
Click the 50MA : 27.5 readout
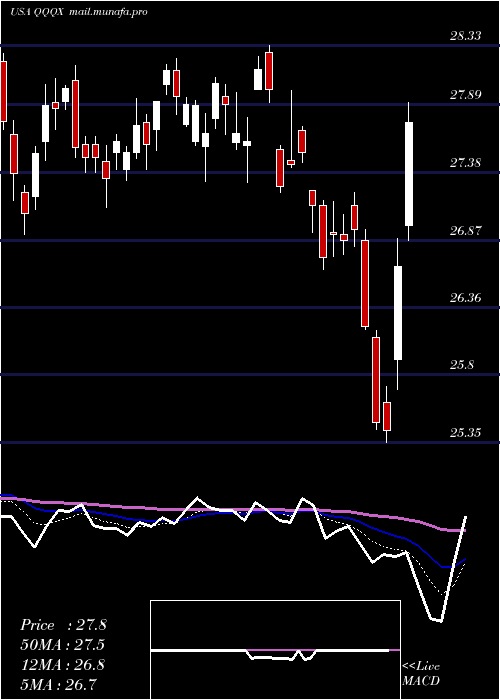pos(63,645)
